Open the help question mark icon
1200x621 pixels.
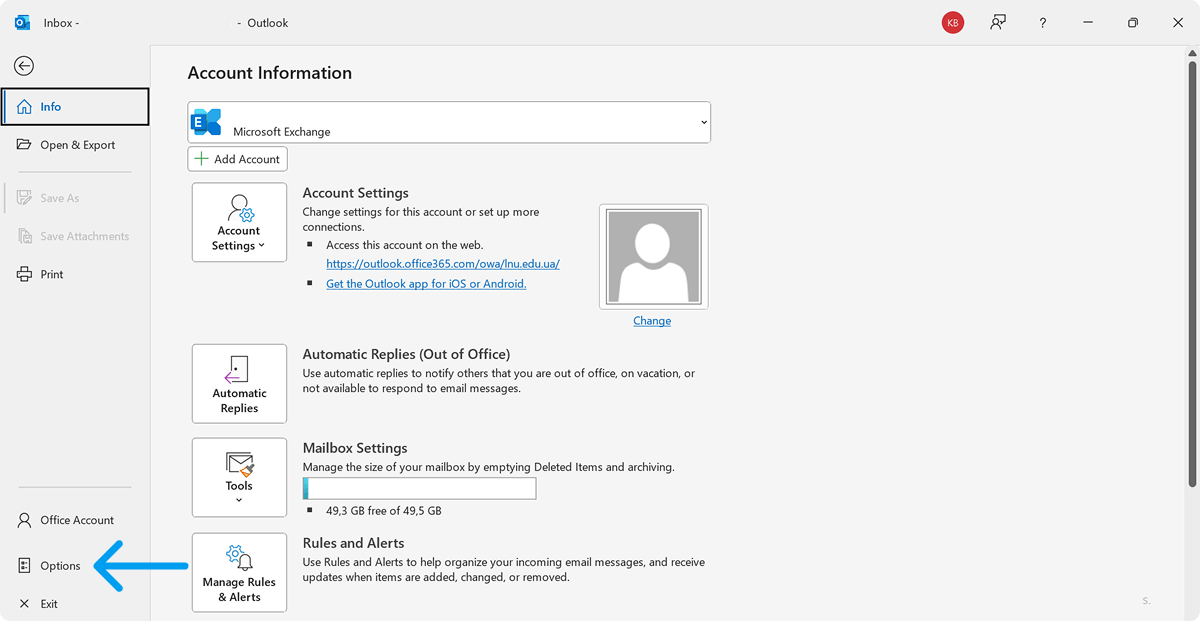(x=1043, y=23)
